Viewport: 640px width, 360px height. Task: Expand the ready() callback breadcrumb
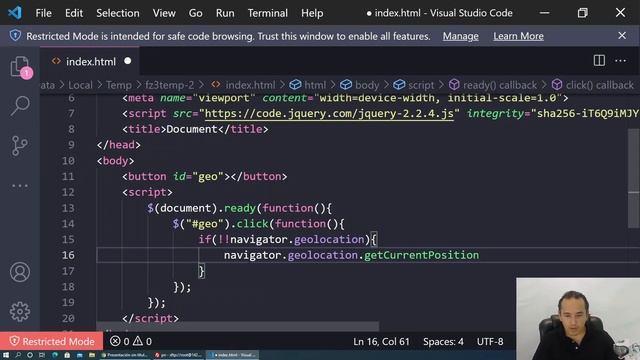(493, 85)
